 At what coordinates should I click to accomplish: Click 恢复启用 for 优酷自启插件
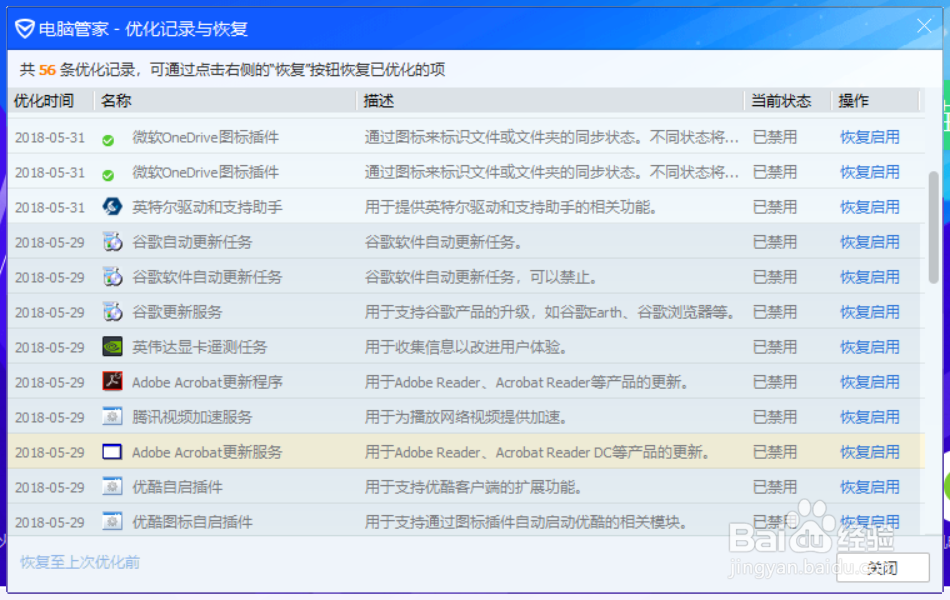tap(869, 487)
